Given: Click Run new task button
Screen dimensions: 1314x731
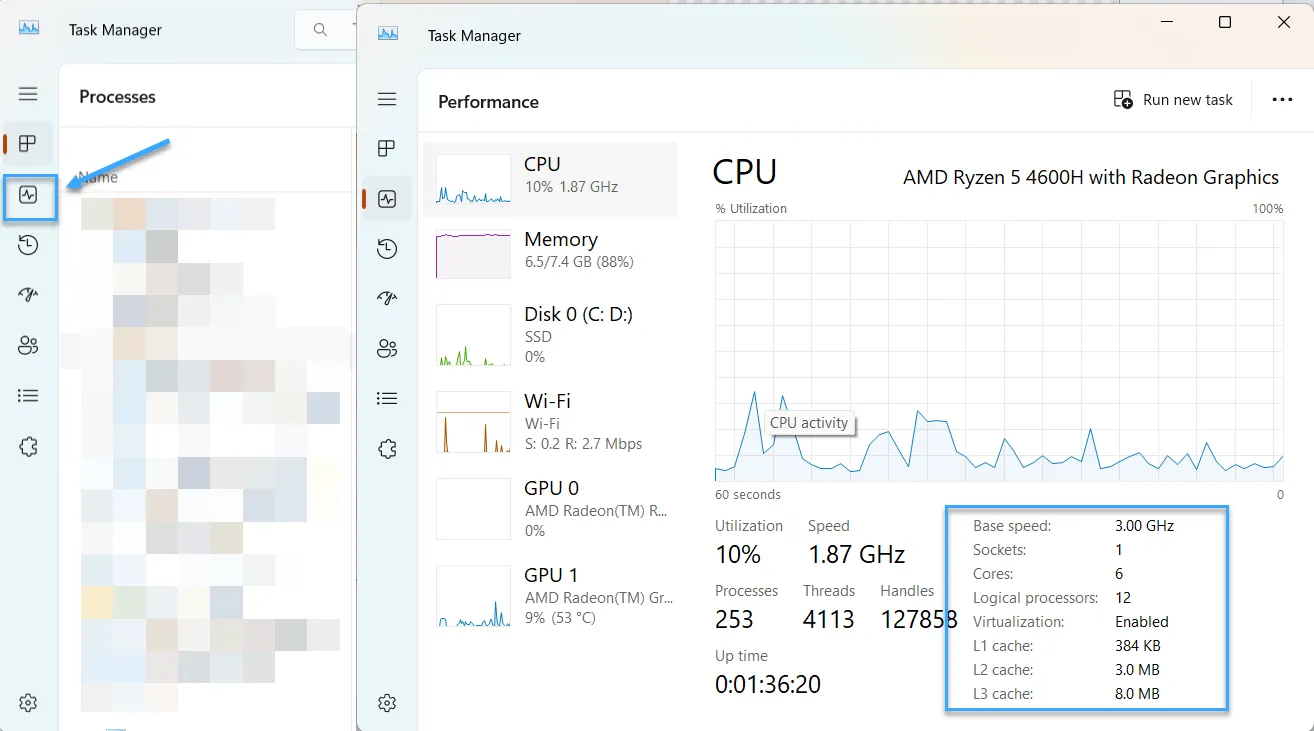Looking at the screenshot, I should click(x=1173, y=100).
